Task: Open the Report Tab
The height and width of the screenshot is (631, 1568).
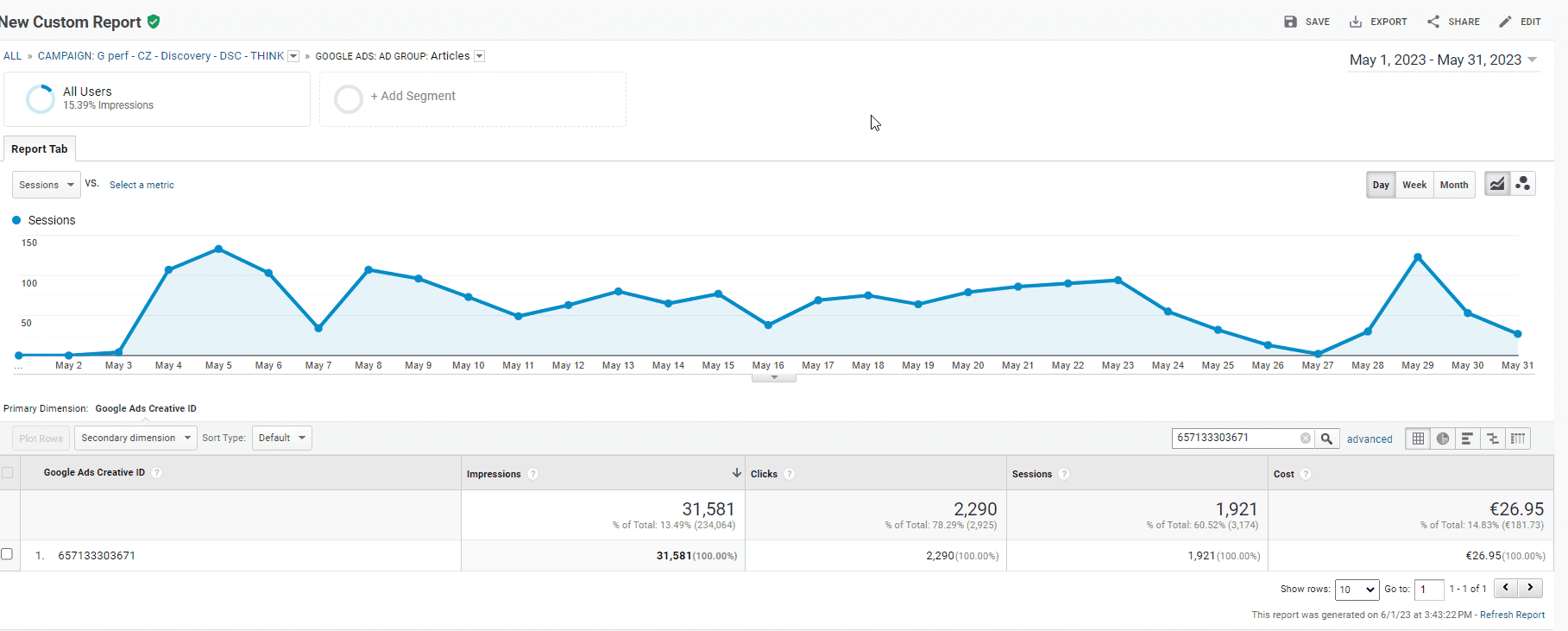Action: tap(40, 149)
